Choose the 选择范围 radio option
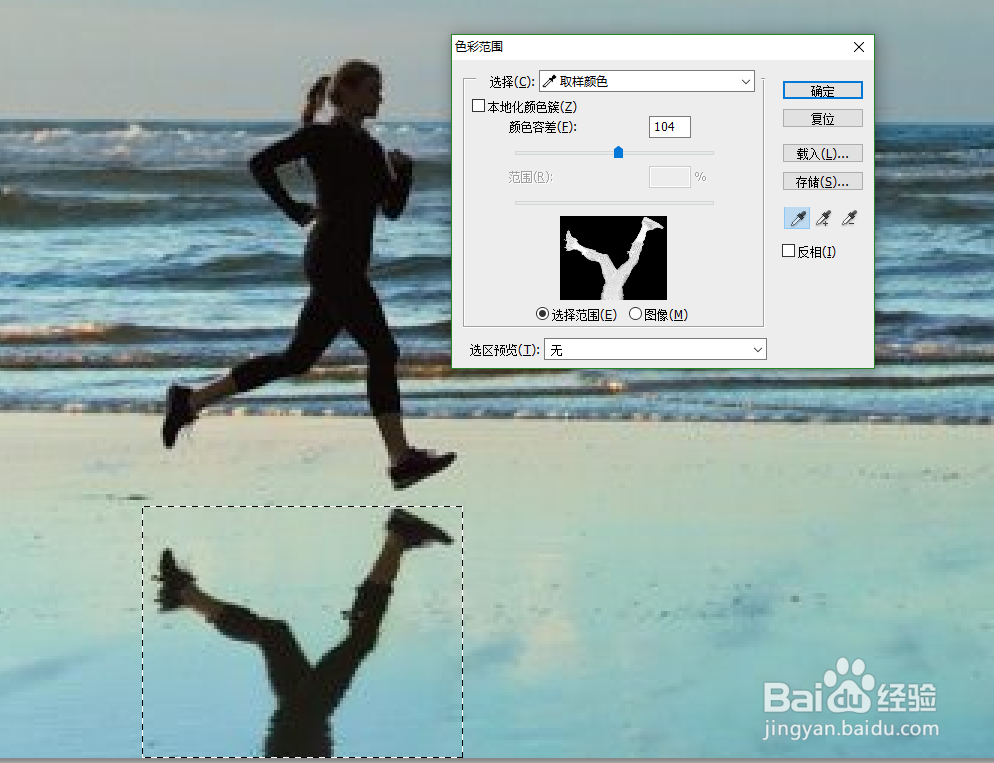Image resolution: width=994 pixels, height=763 pixels. click(x=542, y=314)
